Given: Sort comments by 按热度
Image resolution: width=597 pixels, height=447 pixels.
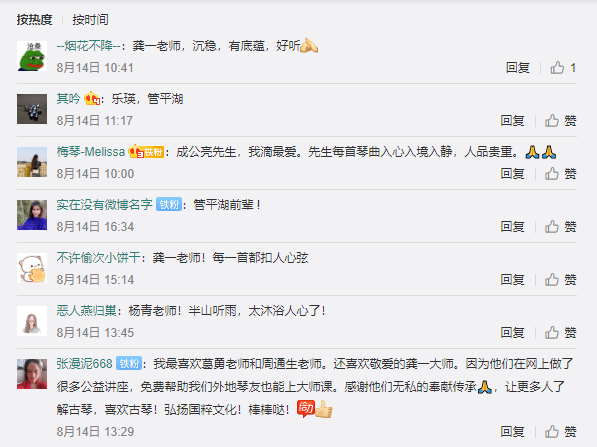Looking at the screenshot, I should [x=34, y=19].
